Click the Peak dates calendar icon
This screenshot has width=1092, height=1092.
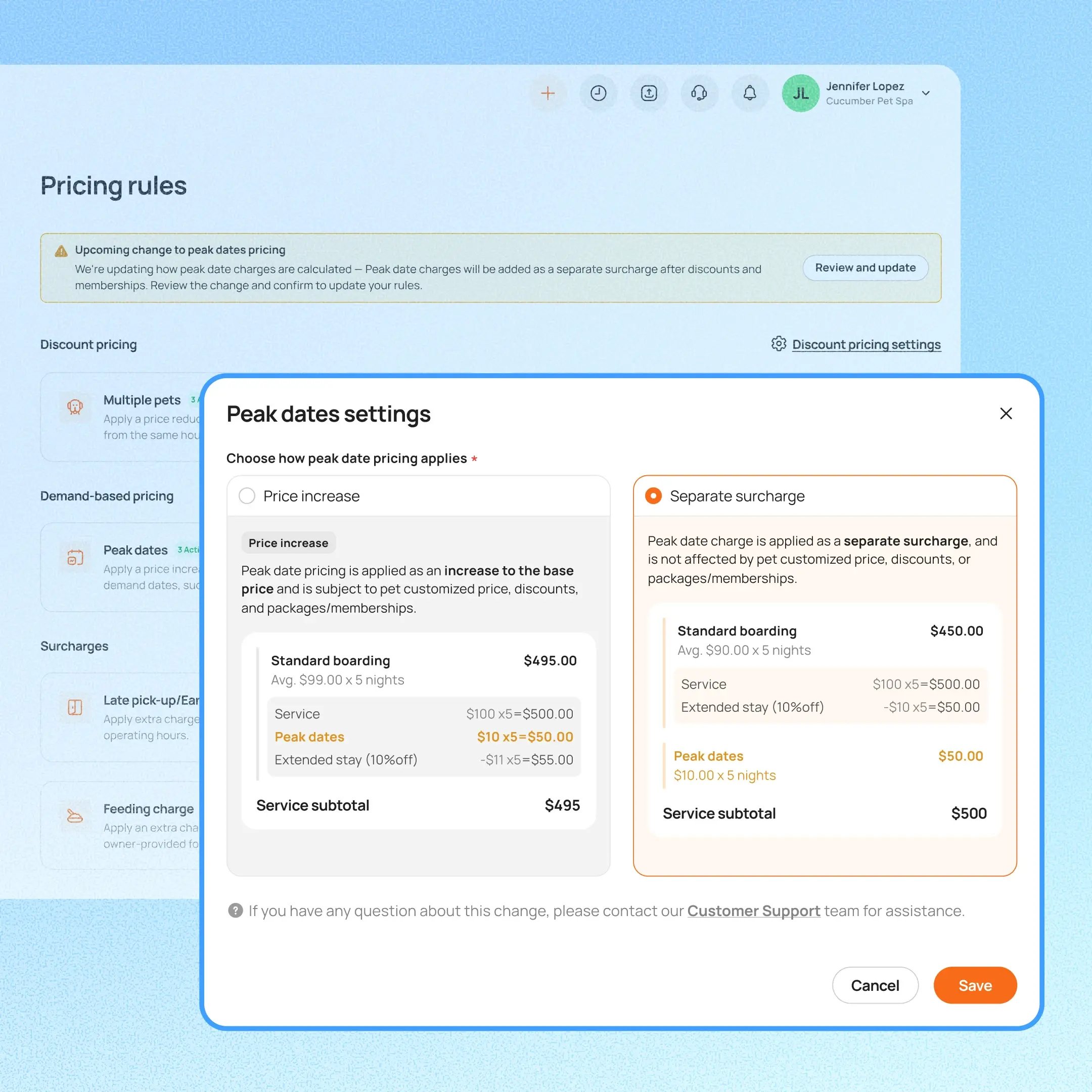tap(75, 557)
